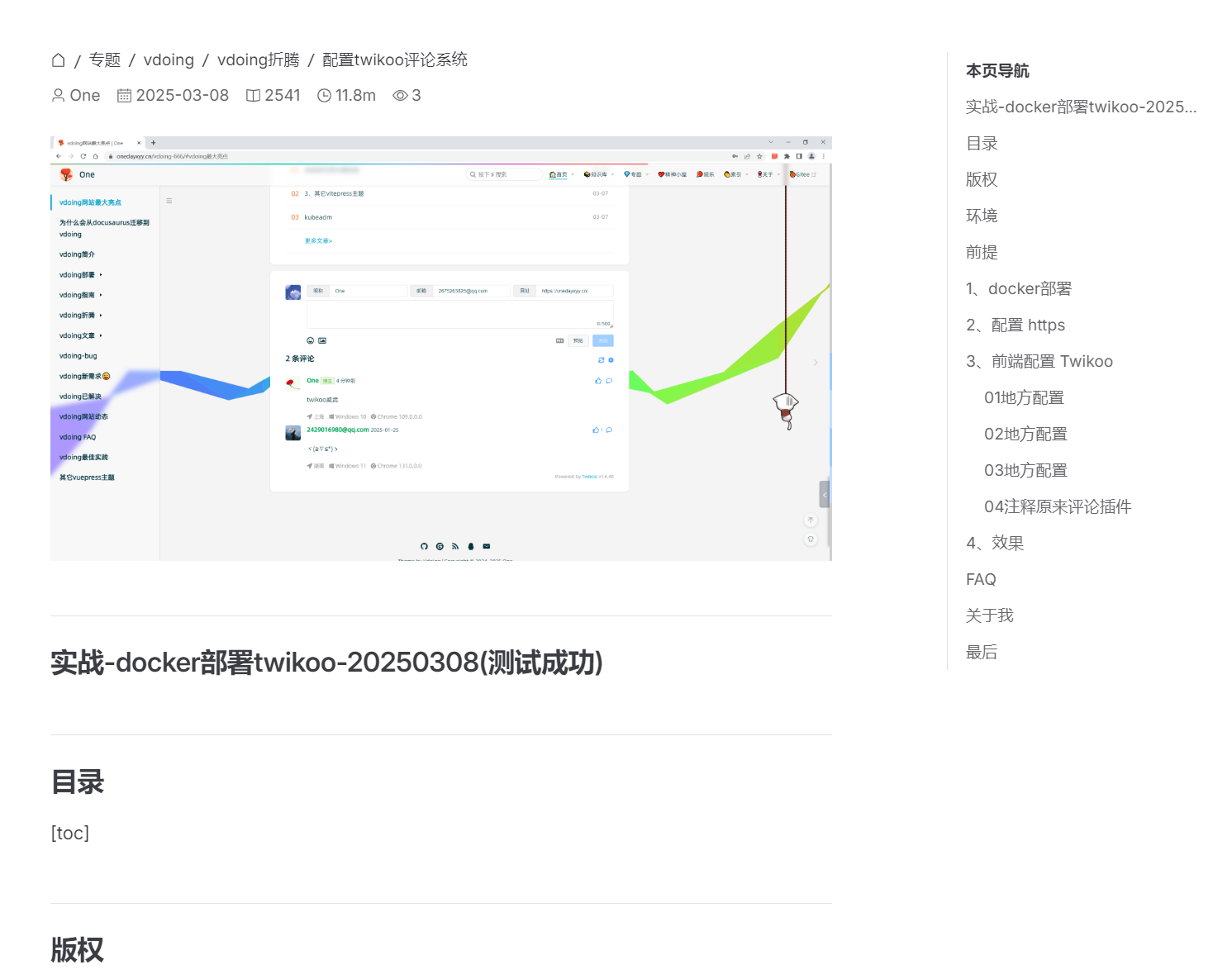The width and height of the screenshot is (1232, 974).
Task: Click the 目录 heading in article
Action: tap(78, 782)
